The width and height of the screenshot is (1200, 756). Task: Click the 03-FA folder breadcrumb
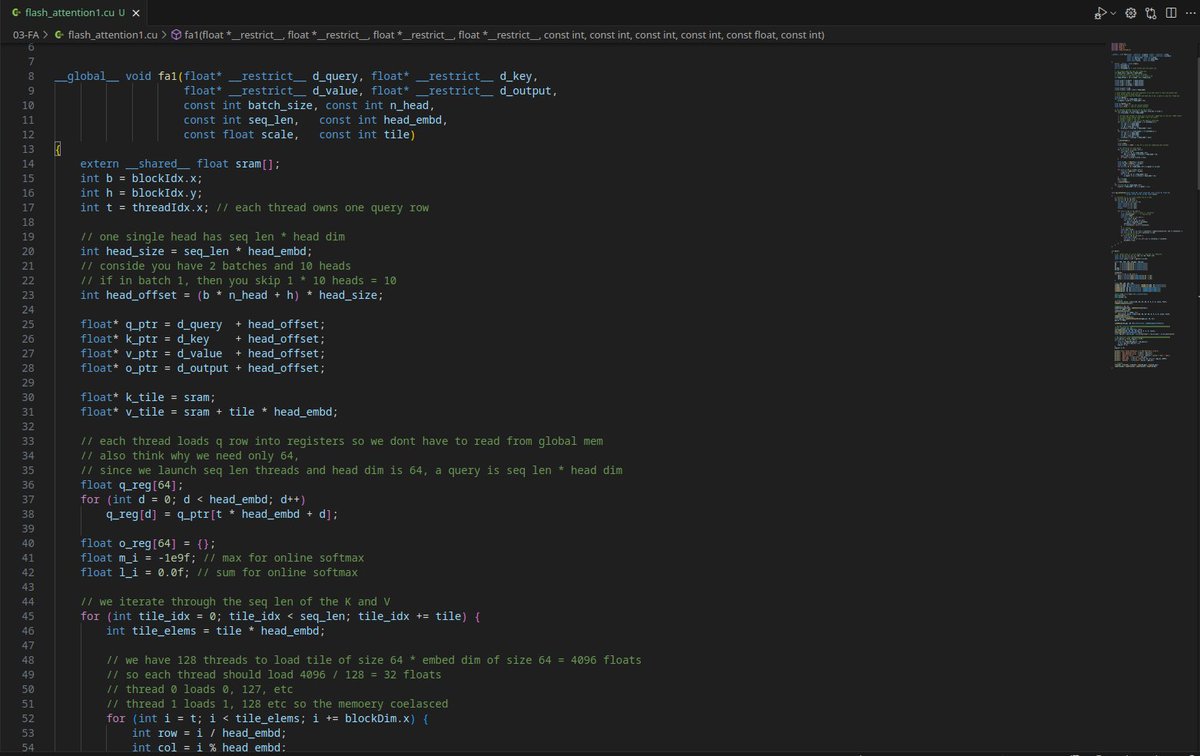tap(26, 35)
